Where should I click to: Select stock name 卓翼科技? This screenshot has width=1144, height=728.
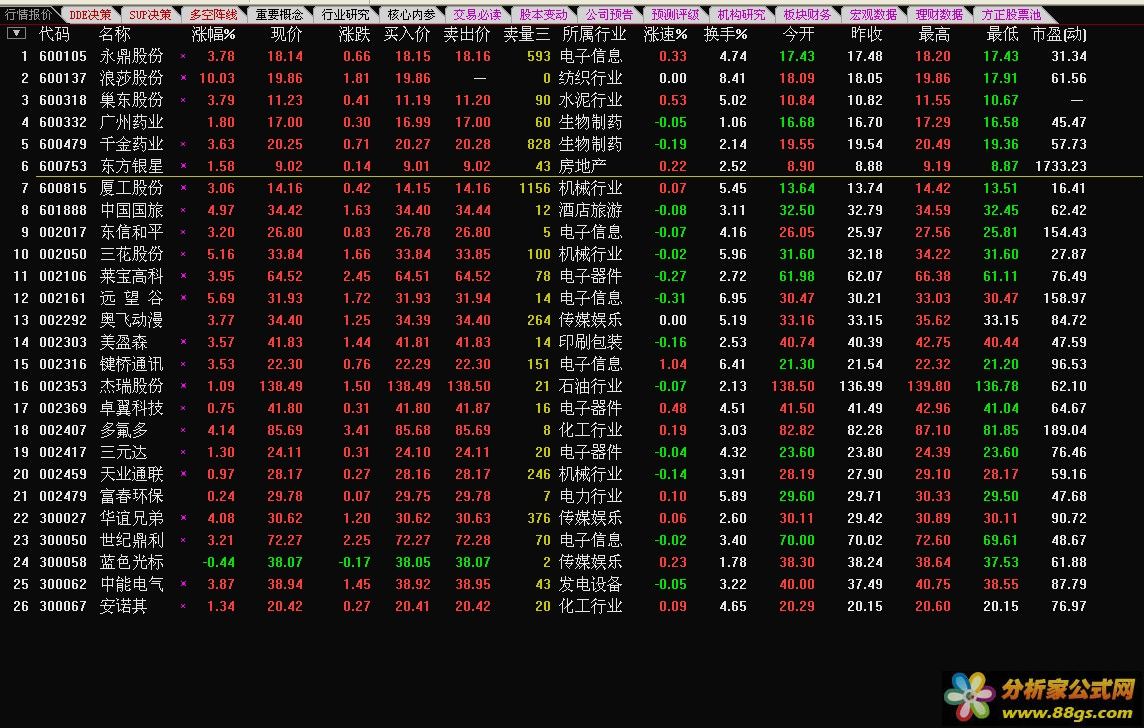(x=131, y=408)
